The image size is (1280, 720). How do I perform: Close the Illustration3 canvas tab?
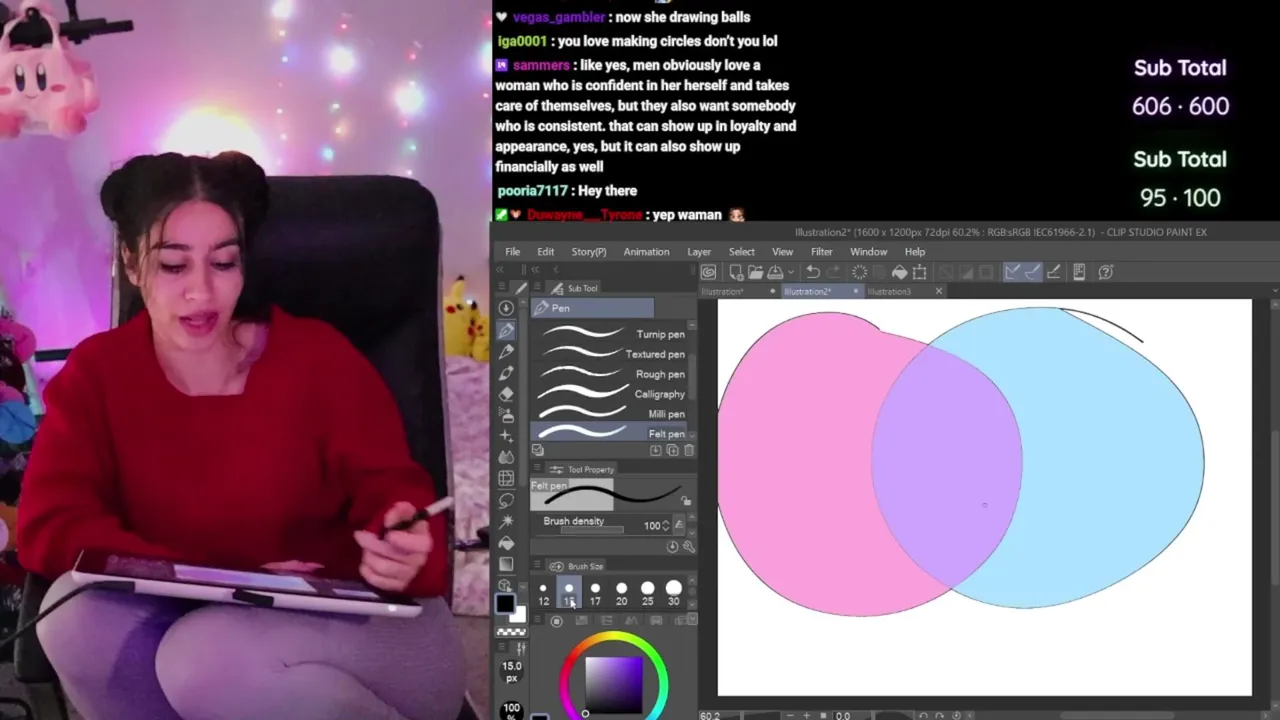click(938, 291)
